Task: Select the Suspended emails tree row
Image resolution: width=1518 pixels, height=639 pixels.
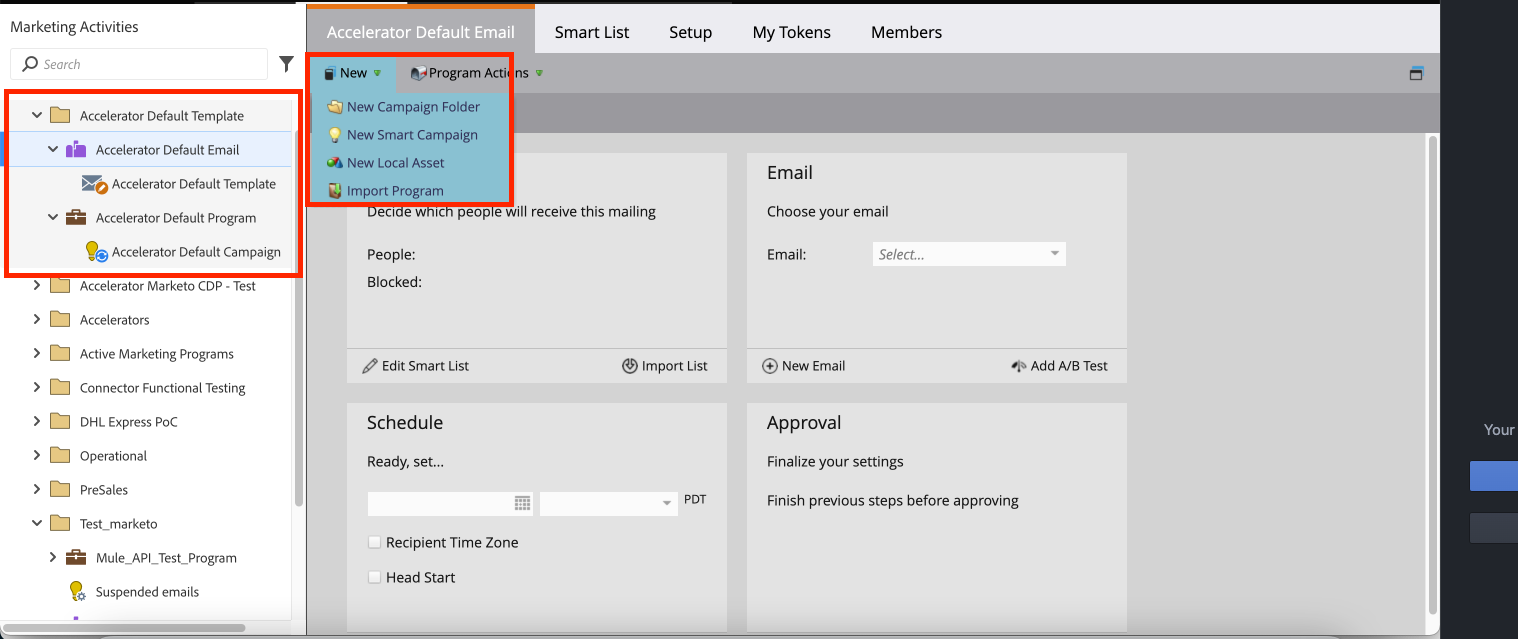Action: 148,592
